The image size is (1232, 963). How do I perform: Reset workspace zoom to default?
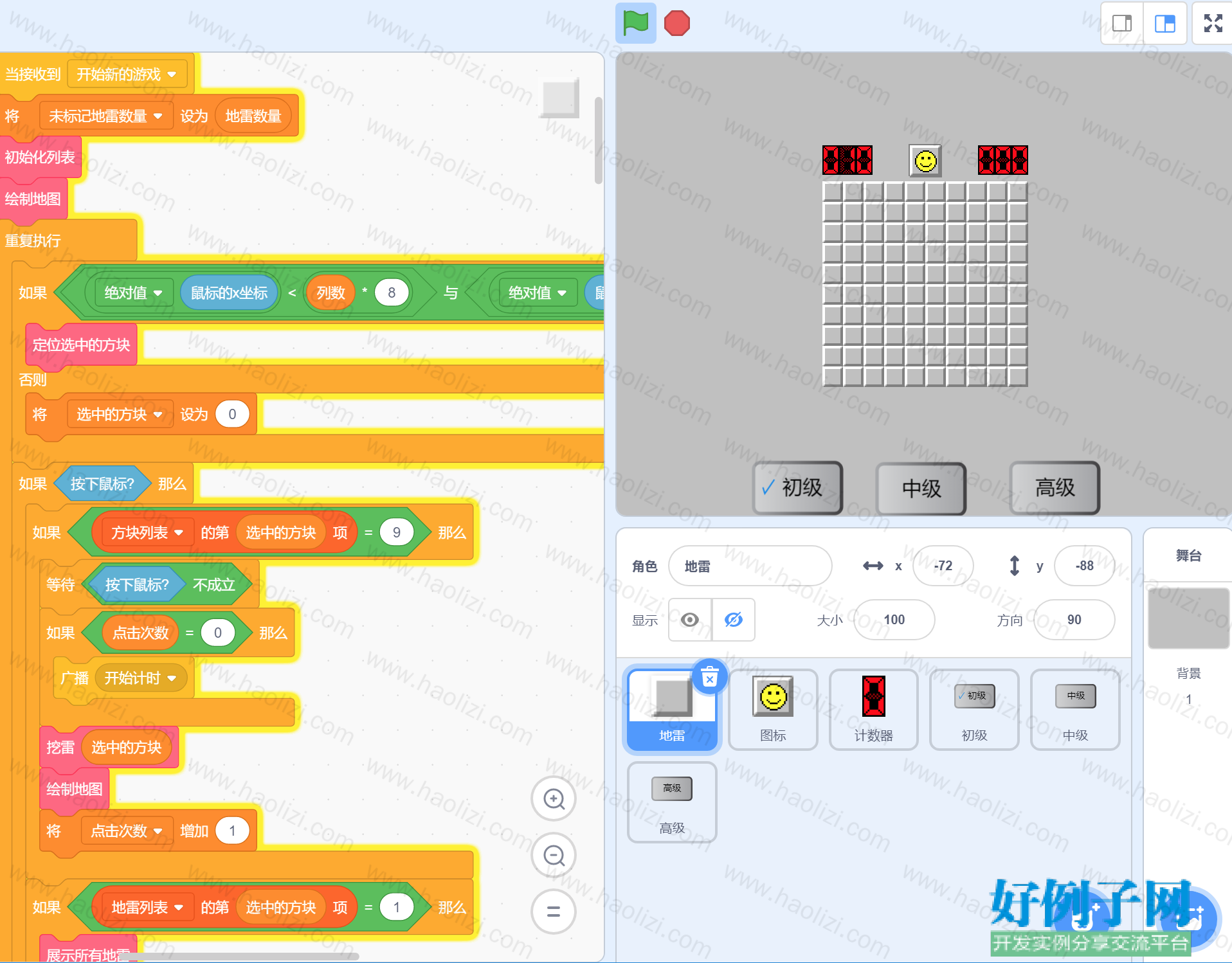point(554,912)
